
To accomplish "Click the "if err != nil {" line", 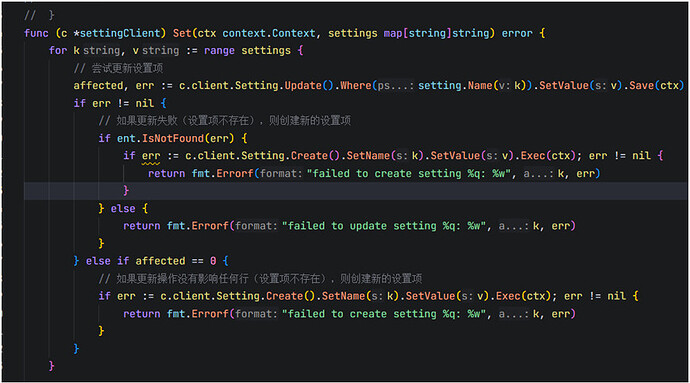I will 120,103.
